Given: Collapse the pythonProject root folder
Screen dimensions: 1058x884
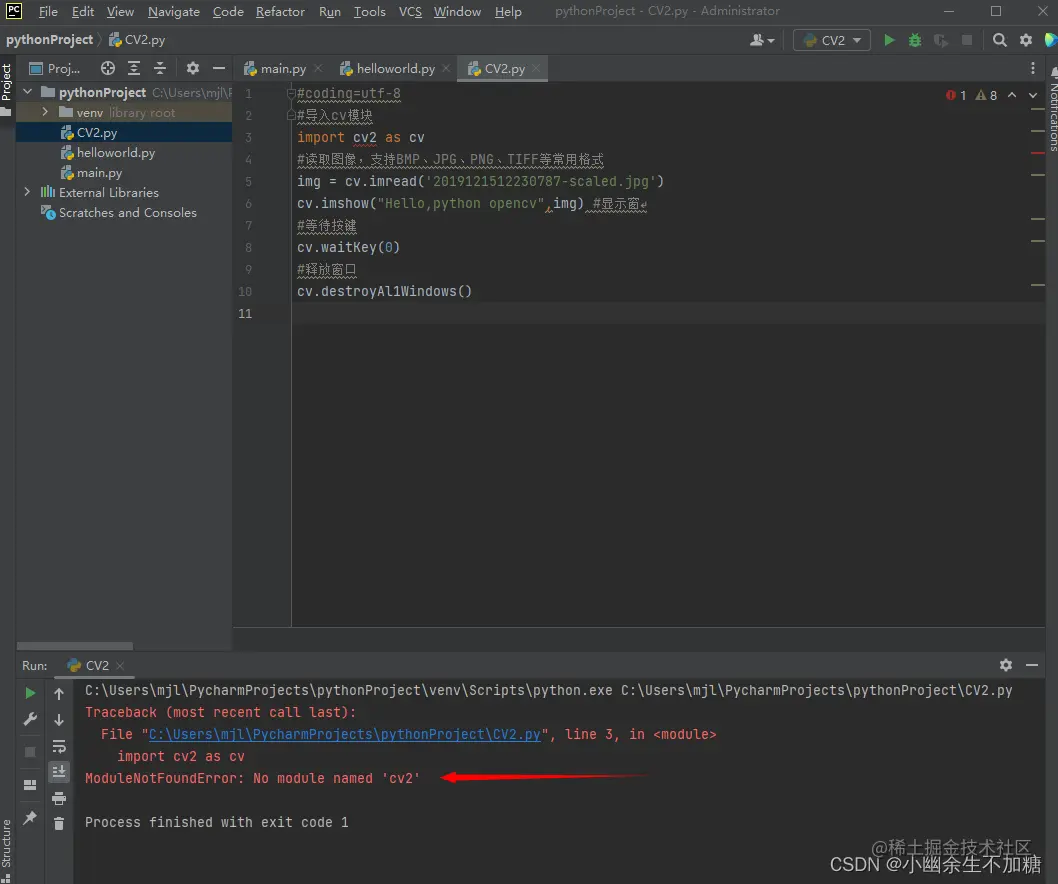Looking at the screenshot, I should coord(28,92).
